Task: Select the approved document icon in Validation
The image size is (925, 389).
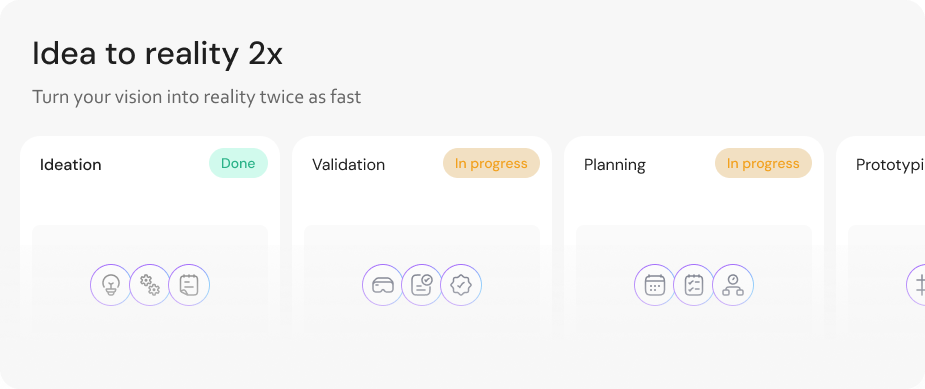Action: coord(422,285)
